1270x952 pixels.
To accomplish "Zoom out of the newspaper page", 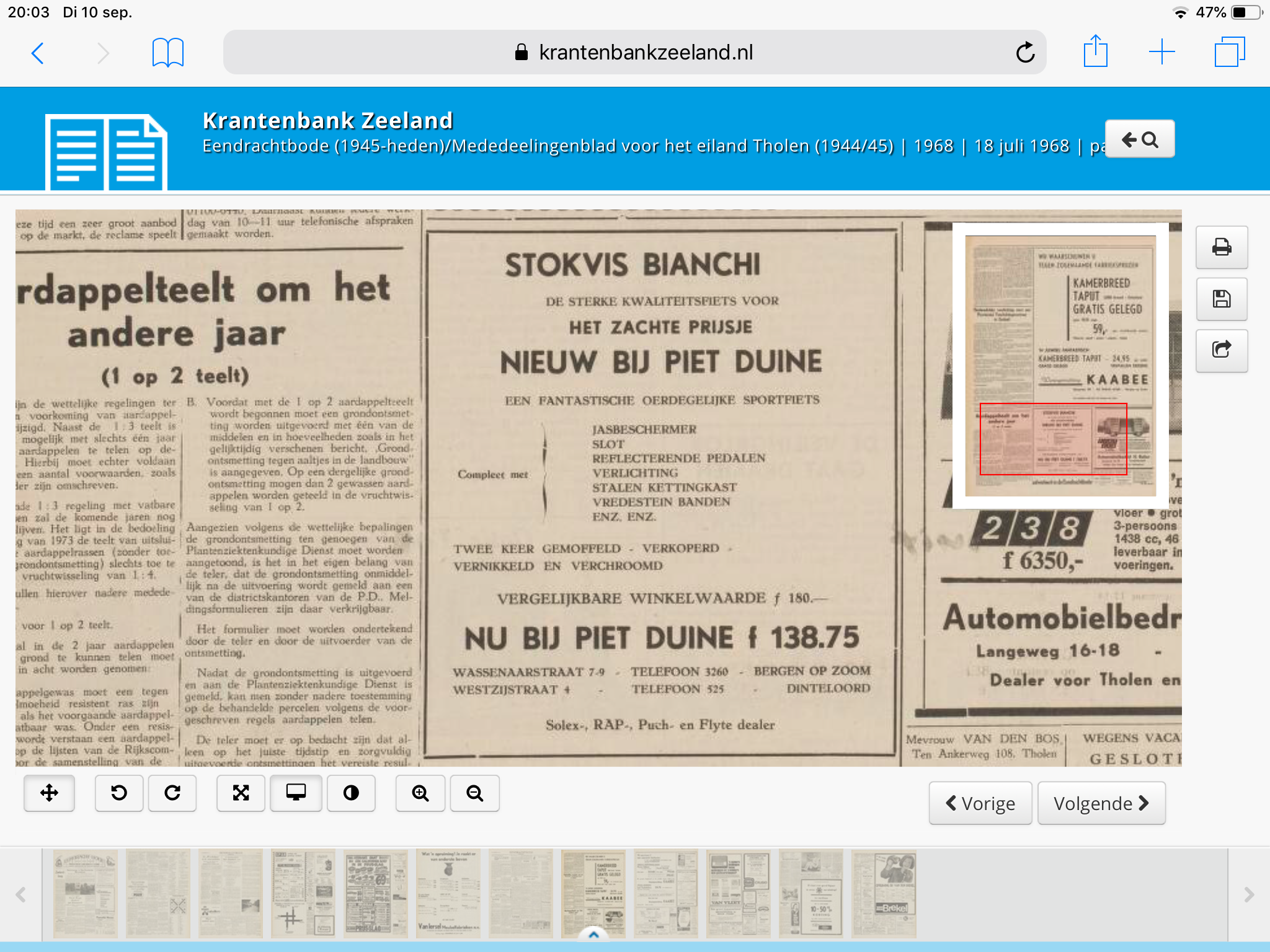I will 474,793.
